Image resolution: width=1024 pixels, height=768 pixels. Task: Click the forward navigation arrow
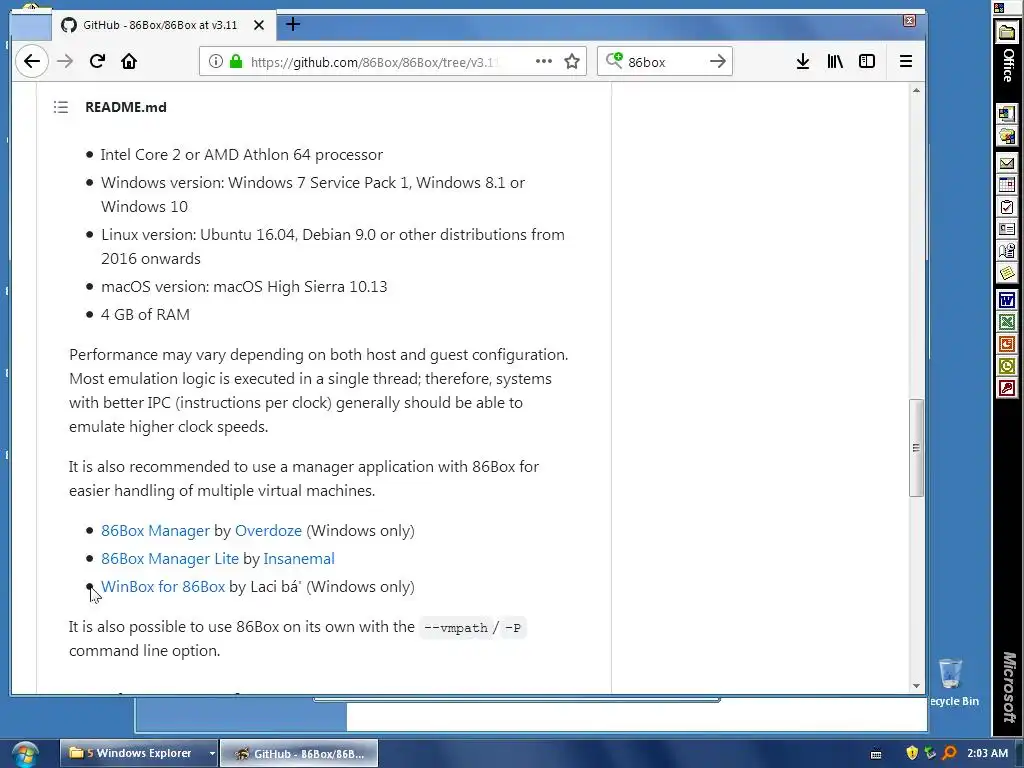pos(65,61)
